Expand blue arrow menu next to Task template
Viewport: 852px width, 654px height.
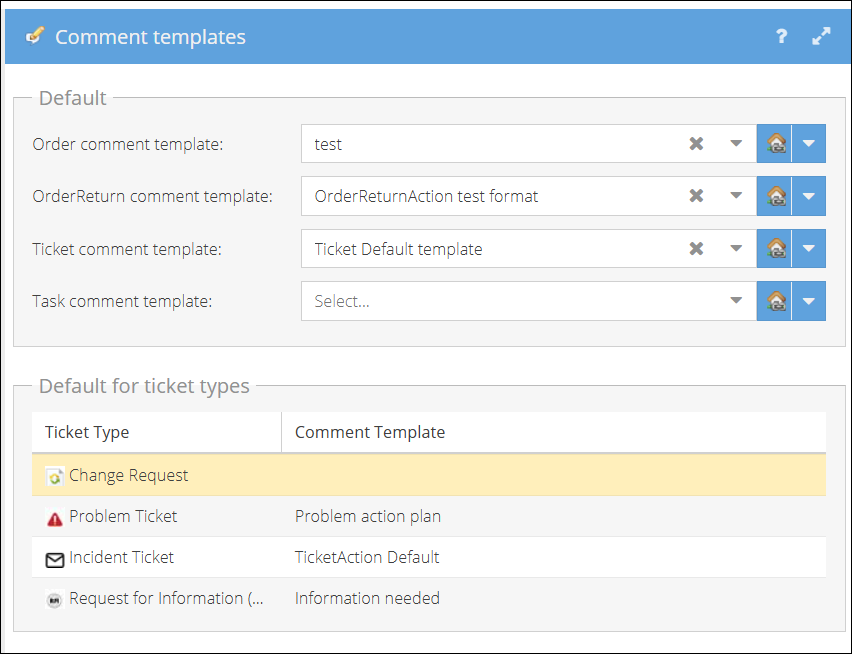(809, 301)
